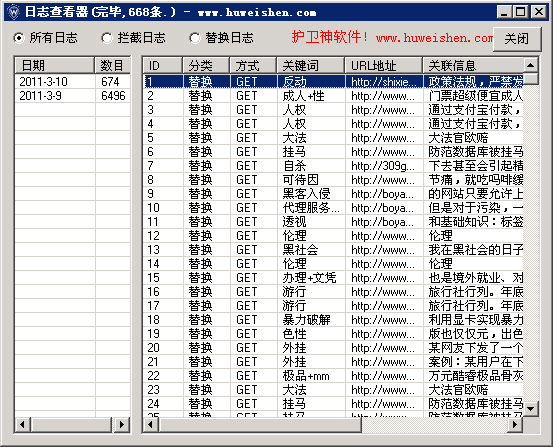Click log table scroll down arrow
Image resolution: width=553 pixels, height=447 pixels.
(530, 409)
